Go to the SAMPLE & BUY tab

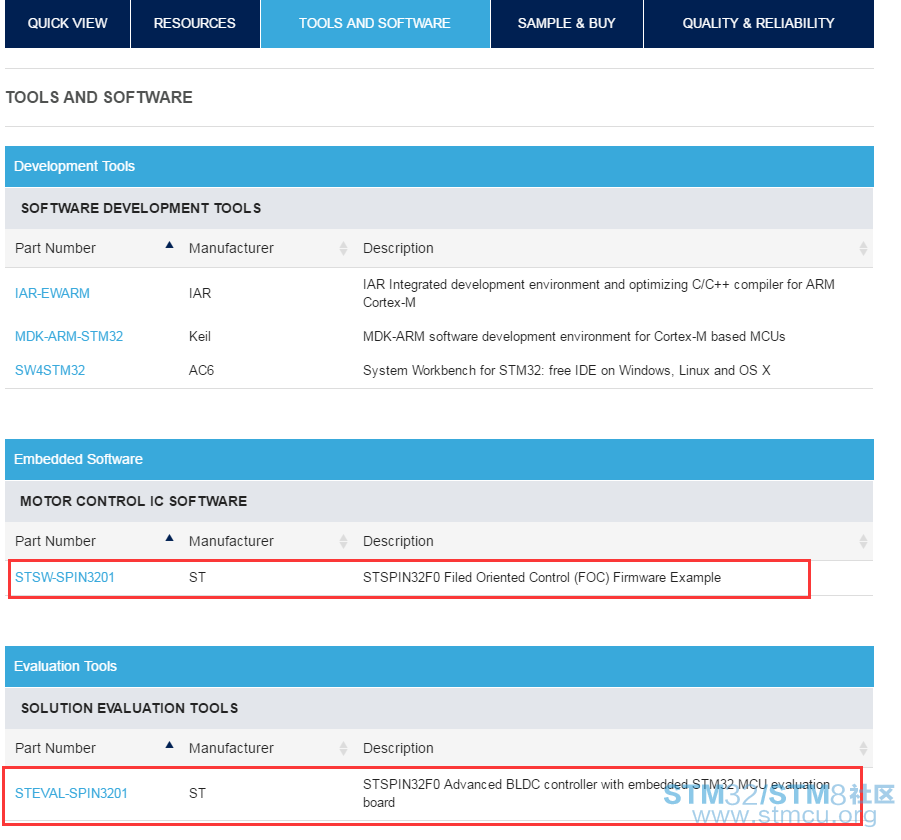(566, 24)
